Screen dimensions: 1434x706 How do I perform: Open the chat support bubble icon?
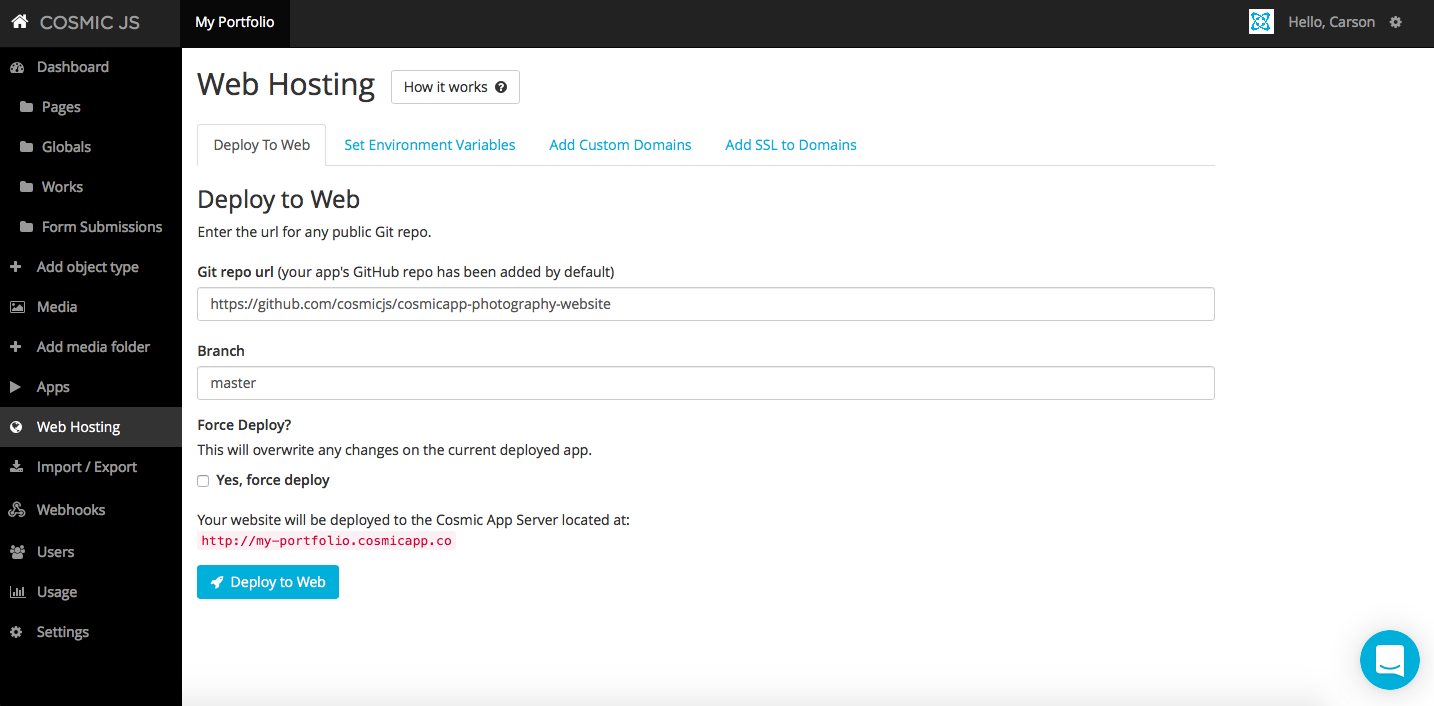[1389, 660]
